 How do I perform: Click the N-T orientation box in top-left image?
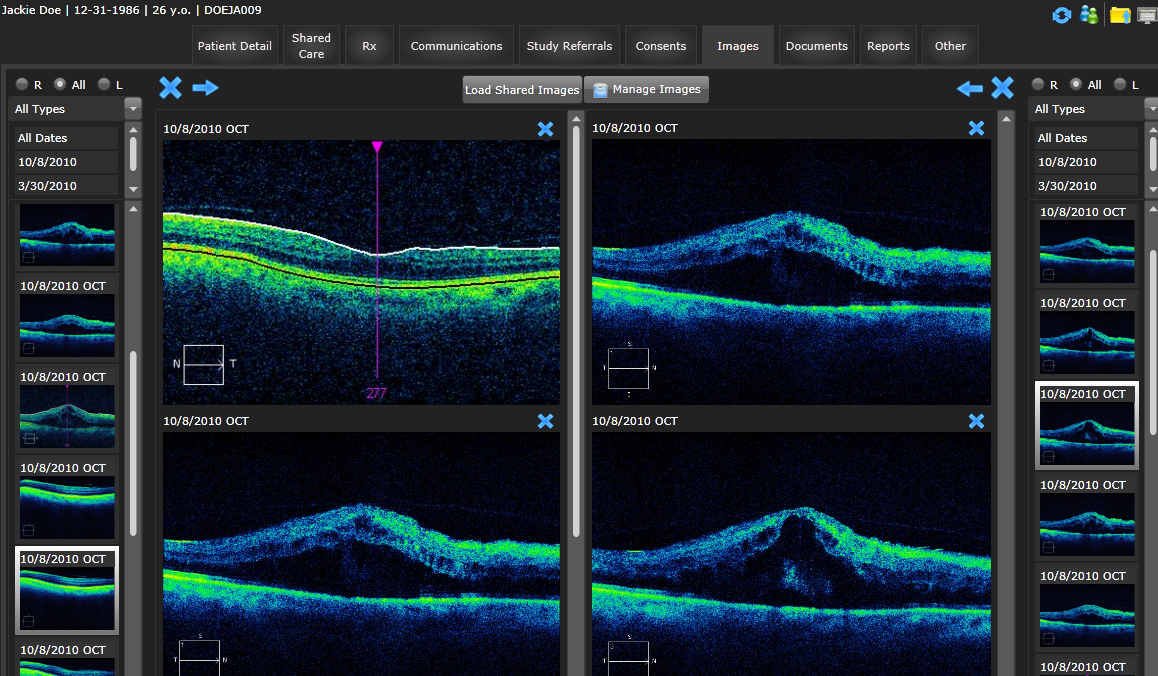[x=204, y=364]
